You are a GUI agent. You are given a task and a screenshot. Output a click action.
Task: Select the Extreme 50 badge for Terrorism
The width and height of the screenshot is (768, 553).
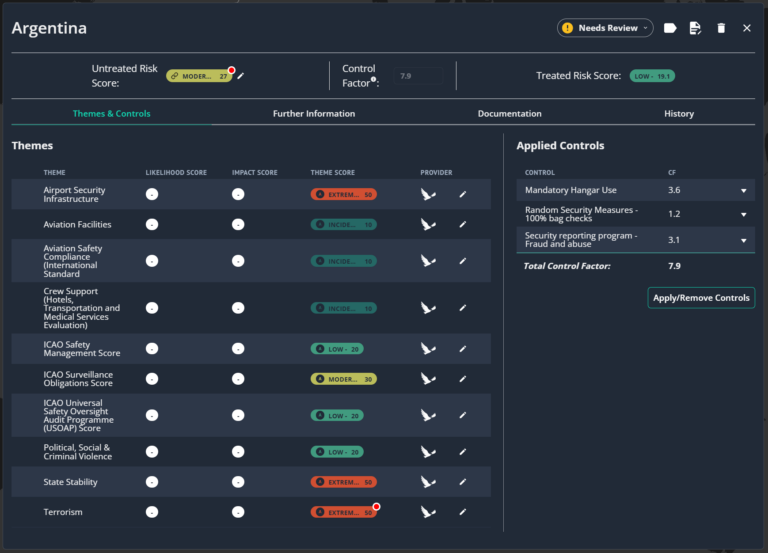344,512
